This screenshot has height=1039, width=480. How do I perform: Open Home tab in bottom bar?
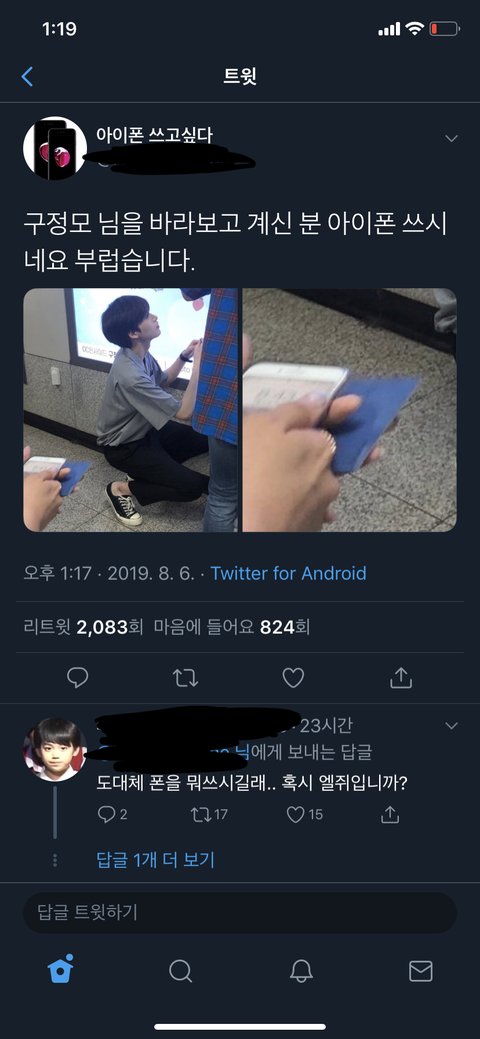pyautogui.click(x=61, y=970)
